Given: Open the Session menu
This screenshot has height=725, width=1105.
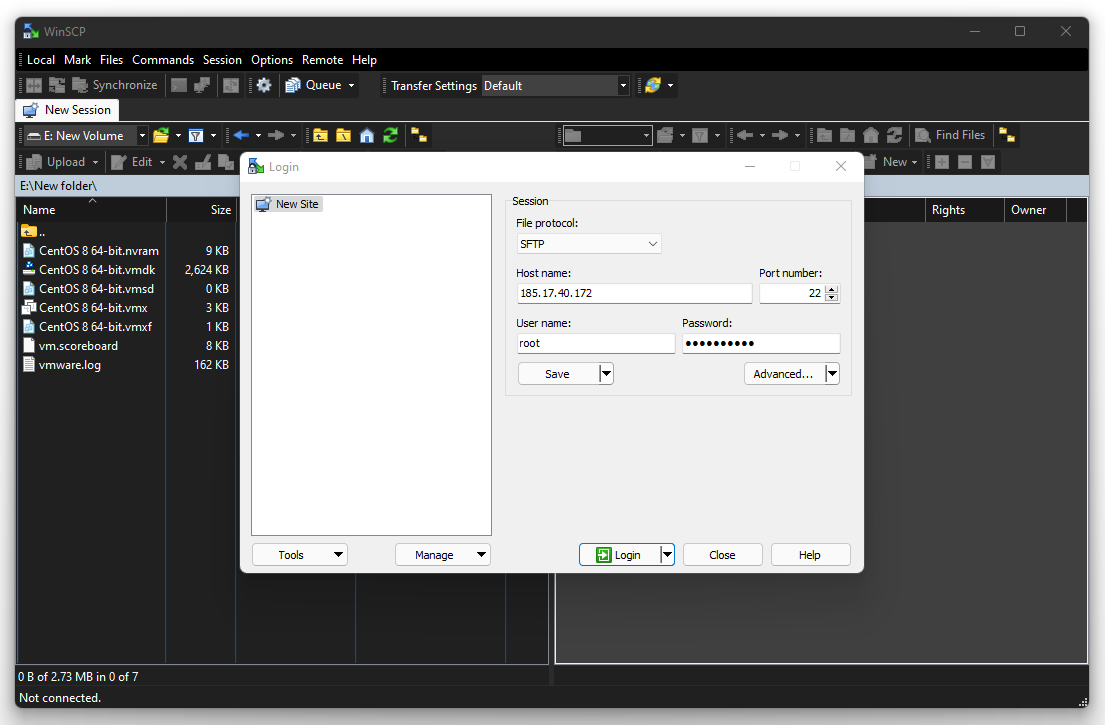Looking at the screenshot, I should click(222, 60).
